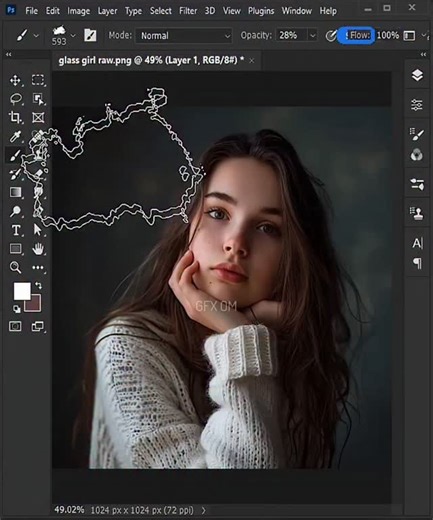Click the Flow label in options bar
The width and height of the screenshot is (433, 520).
[360, 35]
